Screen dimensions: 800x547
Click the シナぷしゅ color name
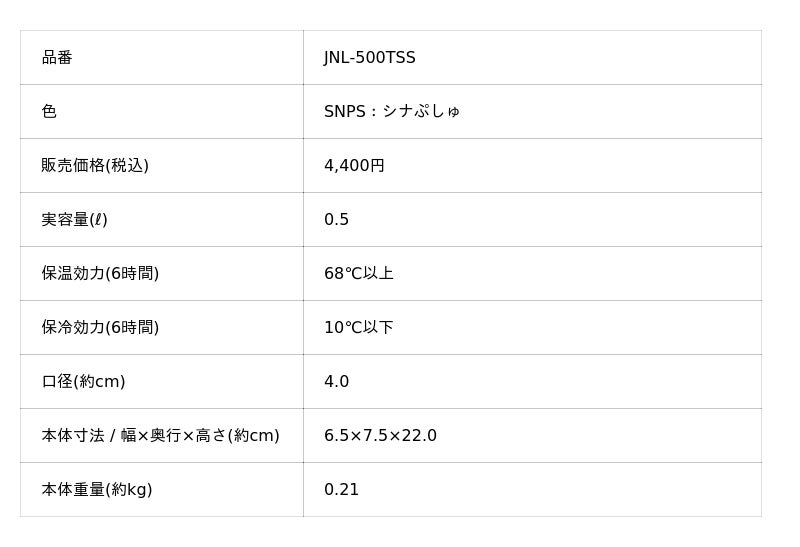(x=421, y=112)
